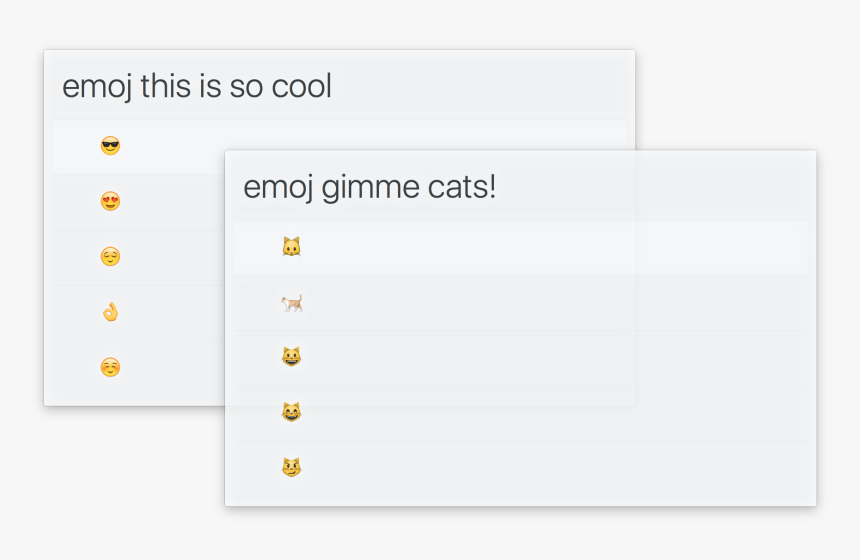Select the sunglasses face emoji result
The image size is (860, 560).
pyautogui.click(x=110, y=147)
